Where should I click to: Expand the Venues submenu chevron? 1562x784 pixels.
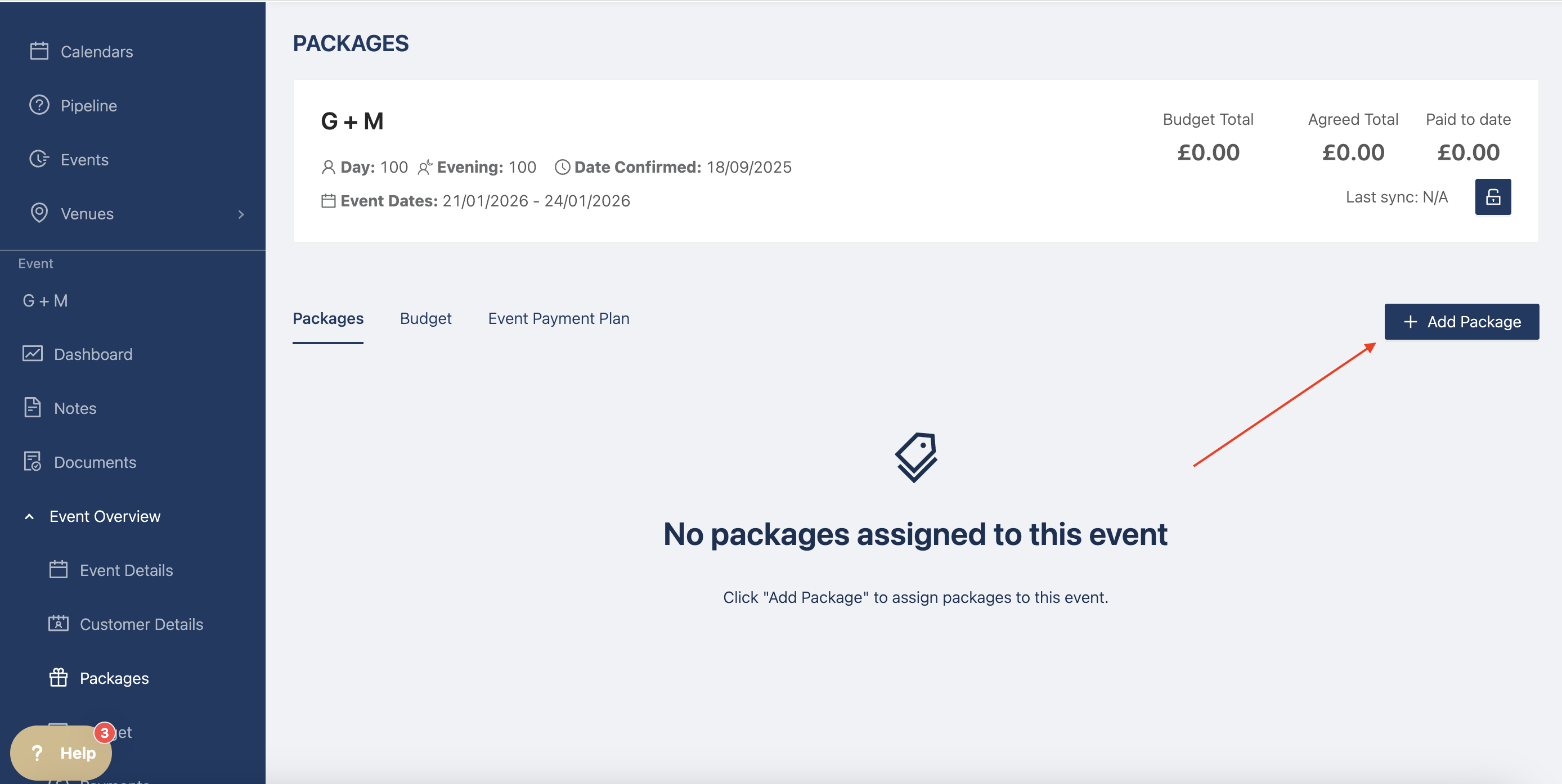pyautogui.click(x=241, y=214)
